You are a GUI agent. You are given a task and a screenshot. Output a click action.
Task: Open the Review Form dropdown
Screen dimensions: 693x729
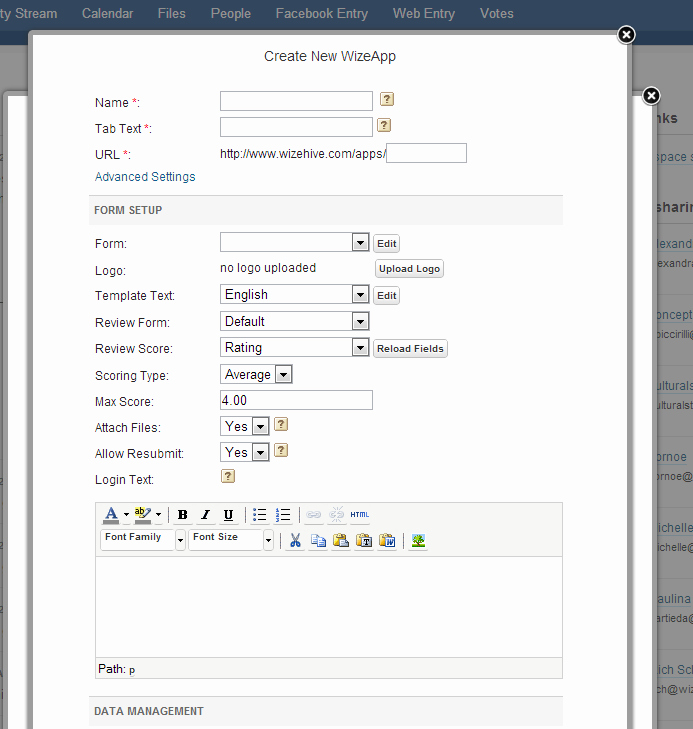294,321
